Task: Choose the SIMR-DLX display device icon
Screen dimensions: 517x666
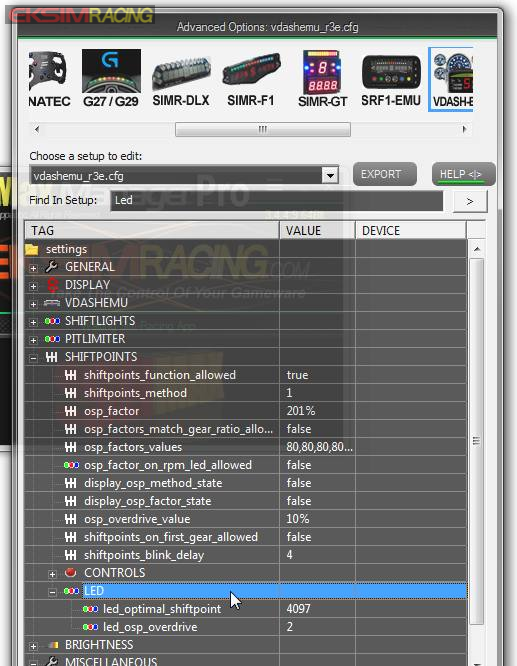Action: pos(181,80)
